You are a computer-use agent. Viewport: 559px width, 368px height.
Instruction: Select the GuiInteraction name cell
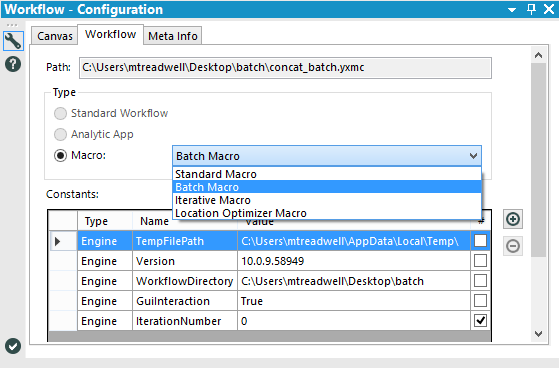coord(185,301)
